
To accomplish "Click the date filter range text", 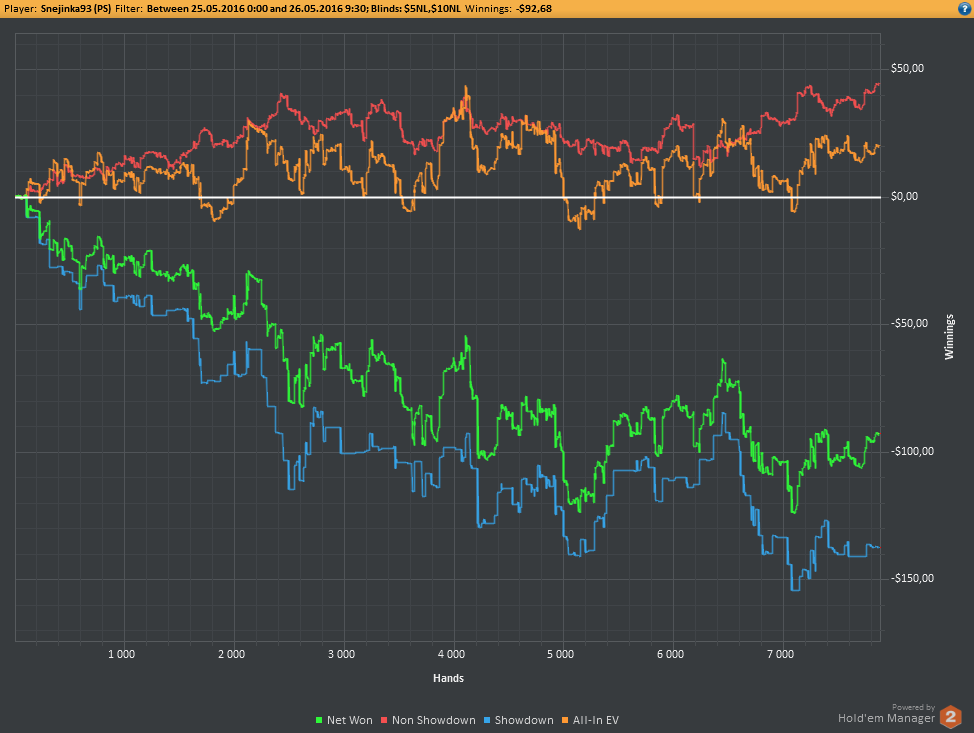I will (x=257, y=9).
